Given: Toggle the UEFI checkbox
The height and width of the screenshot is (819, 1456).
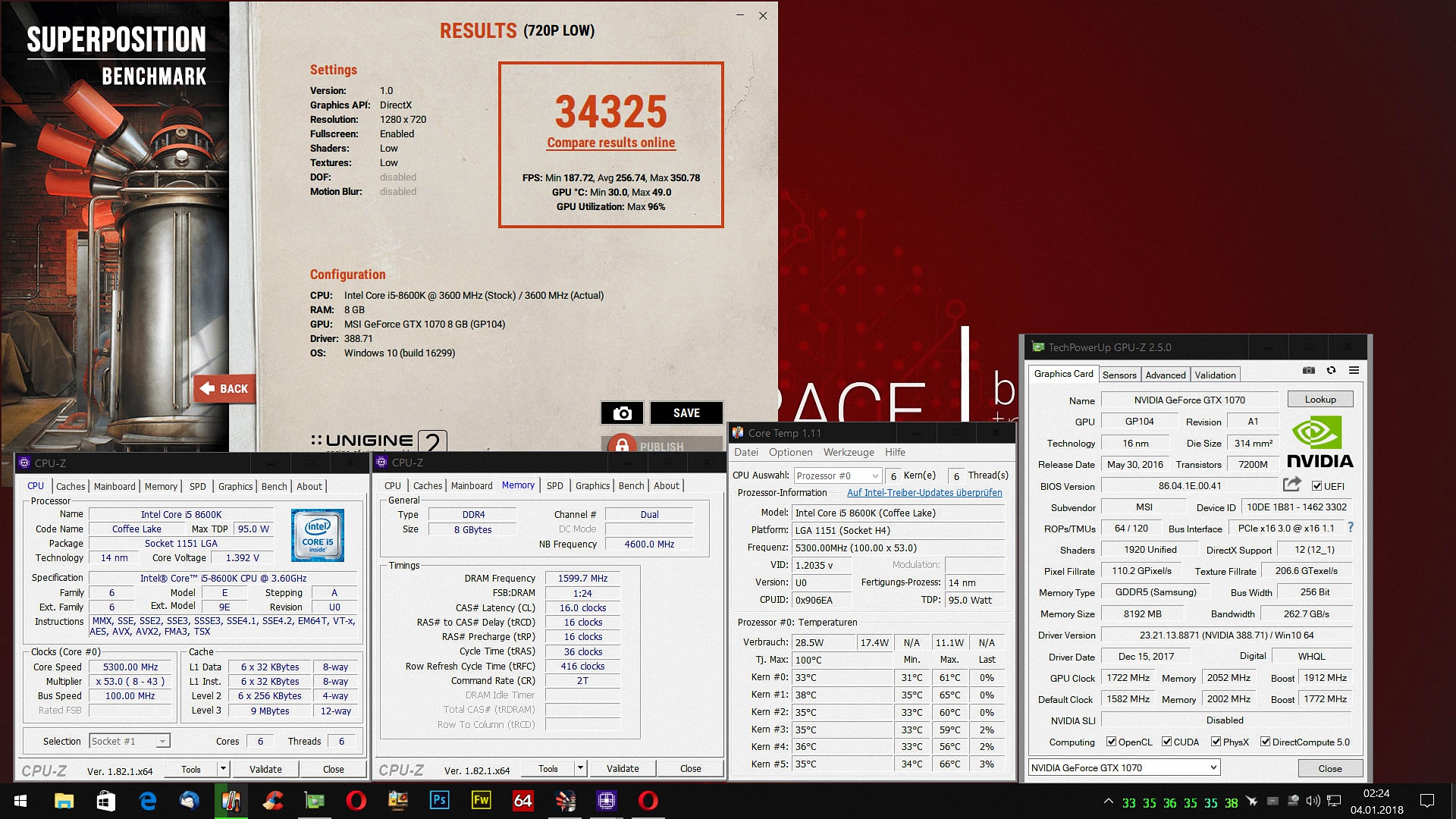Looking at the screenshot, I should pos(1316,486).
